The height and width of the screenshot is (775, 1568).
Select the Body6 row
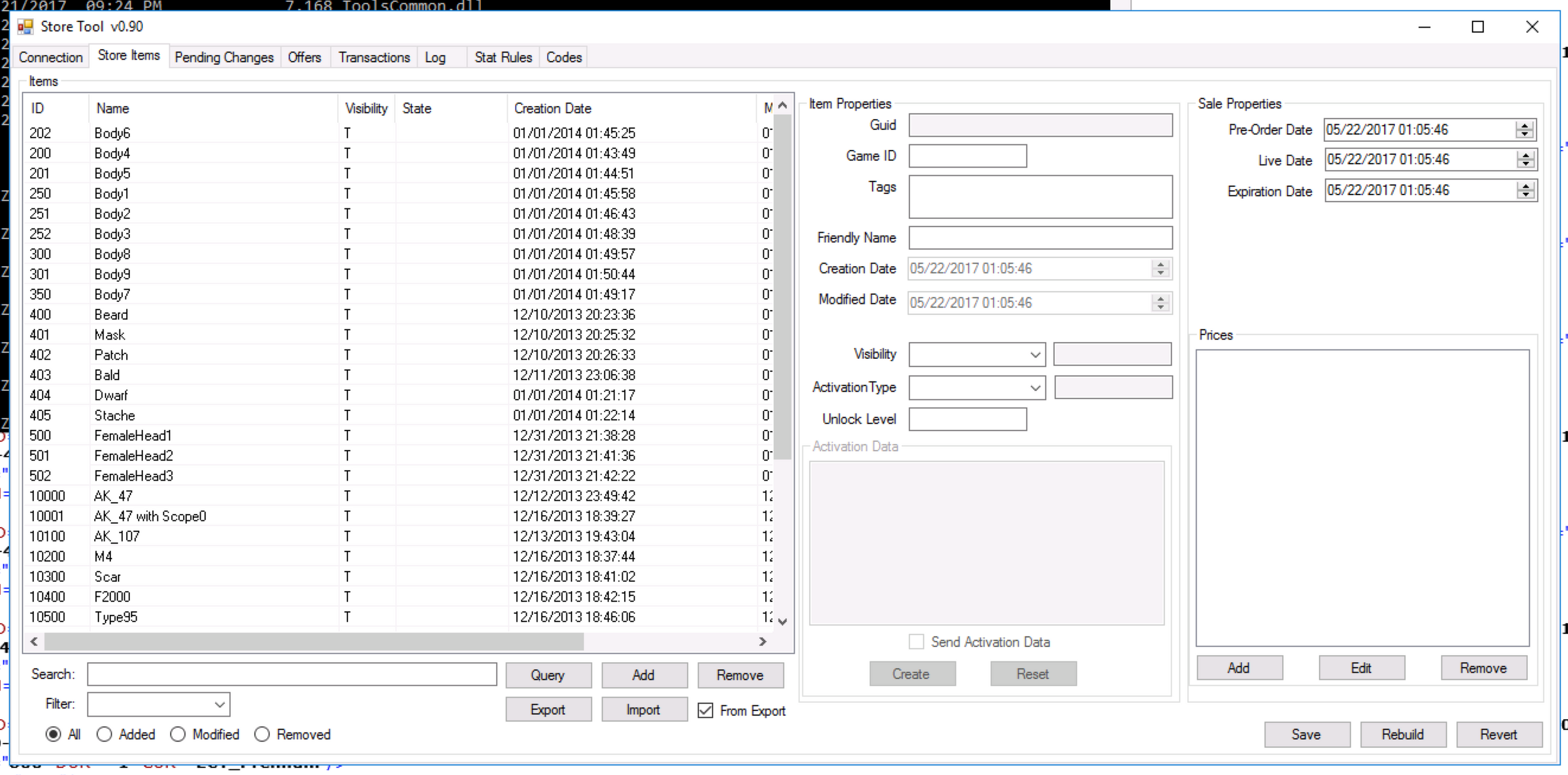[399, 133]
